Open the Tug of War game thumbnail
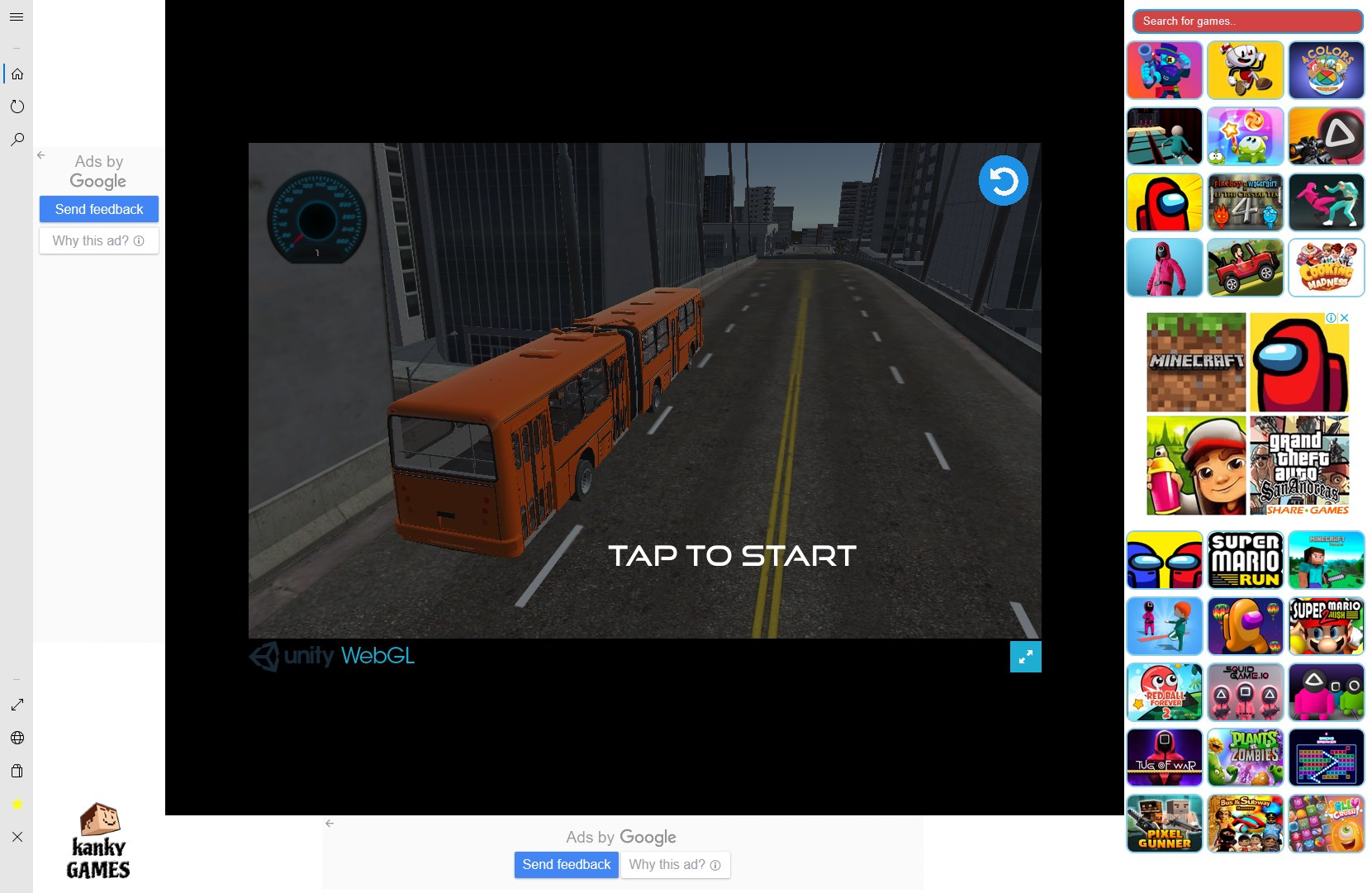This screenshot has height=893, width=1372. click(x=1164, y=758)
